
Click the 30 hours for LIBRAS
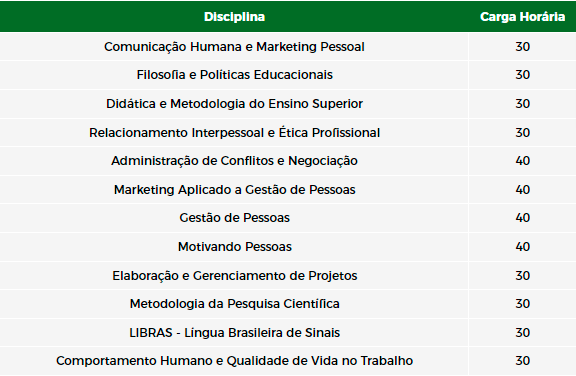(x=522, y=333)
